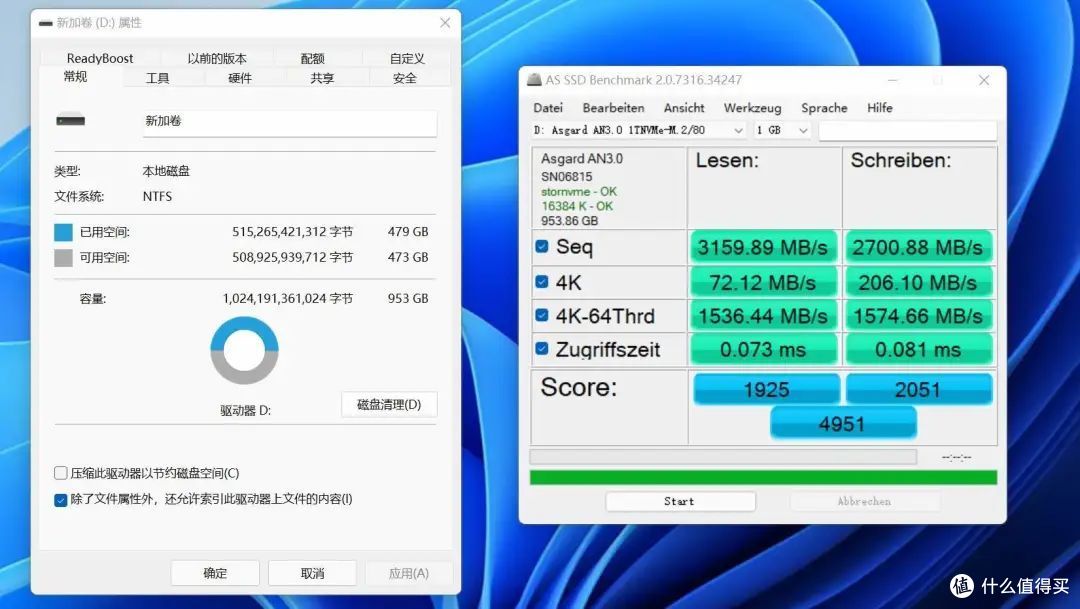Screen dimensions: 1080x609
Task: Open the Ansicht menu
Action: point(684,108)
